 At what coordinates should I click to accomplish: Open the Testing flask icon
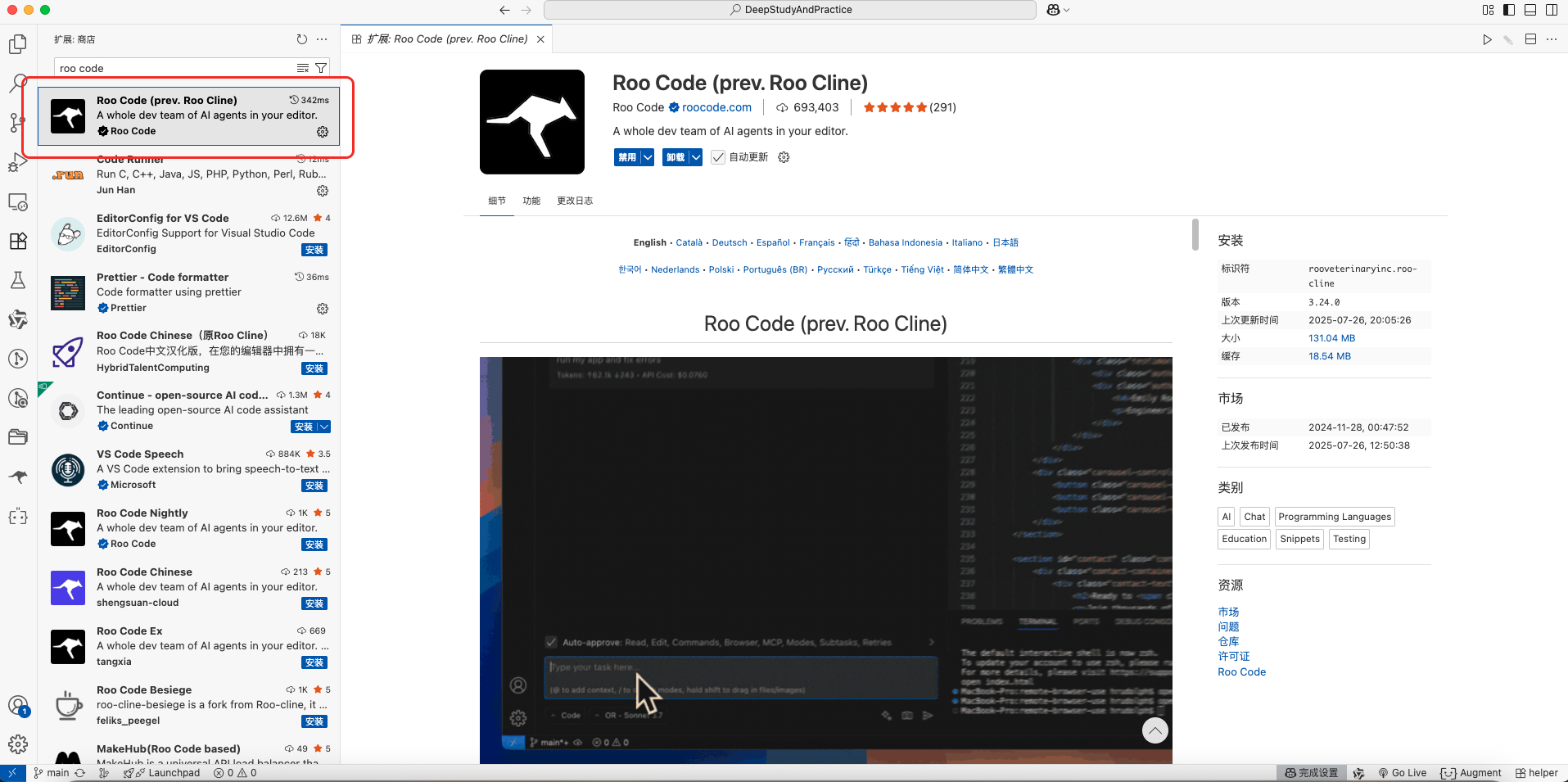tap(18, 280)
